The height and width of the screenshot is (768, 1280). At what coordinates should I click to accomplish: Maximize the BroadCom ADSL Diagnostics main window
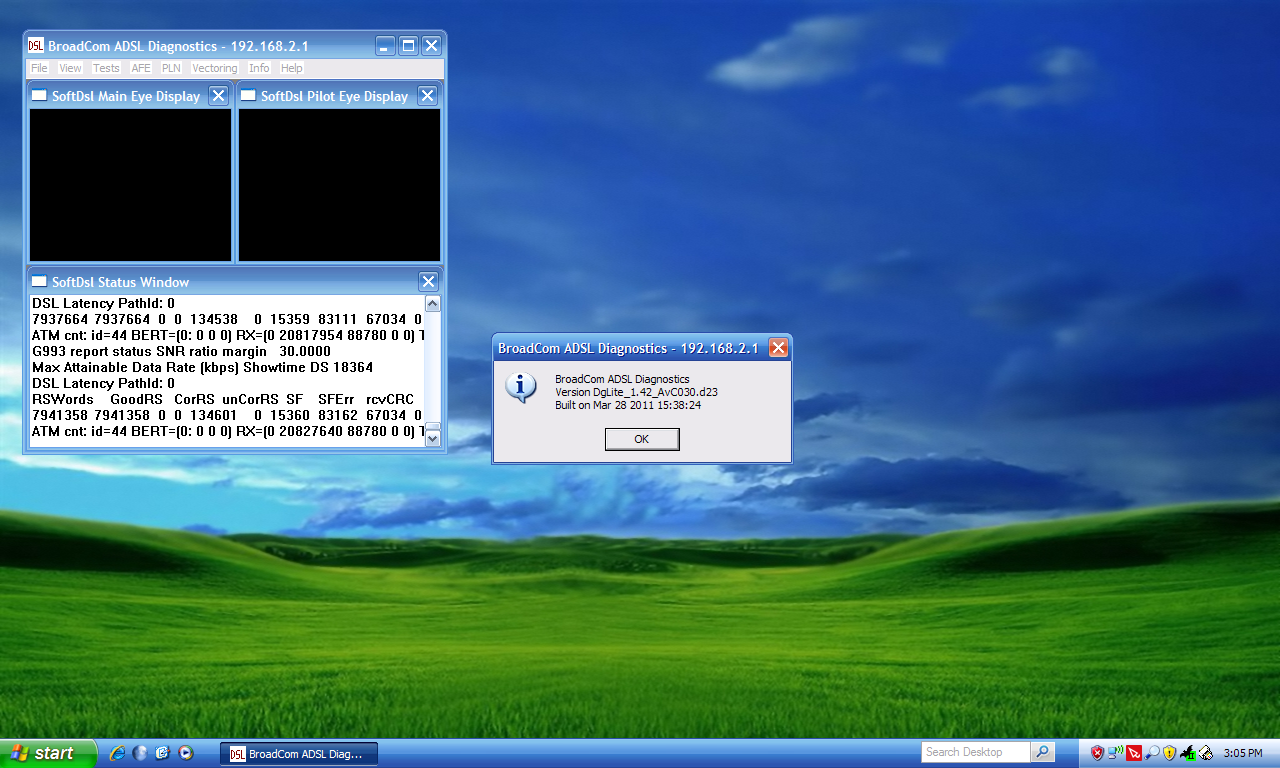[x=408, y=46]
